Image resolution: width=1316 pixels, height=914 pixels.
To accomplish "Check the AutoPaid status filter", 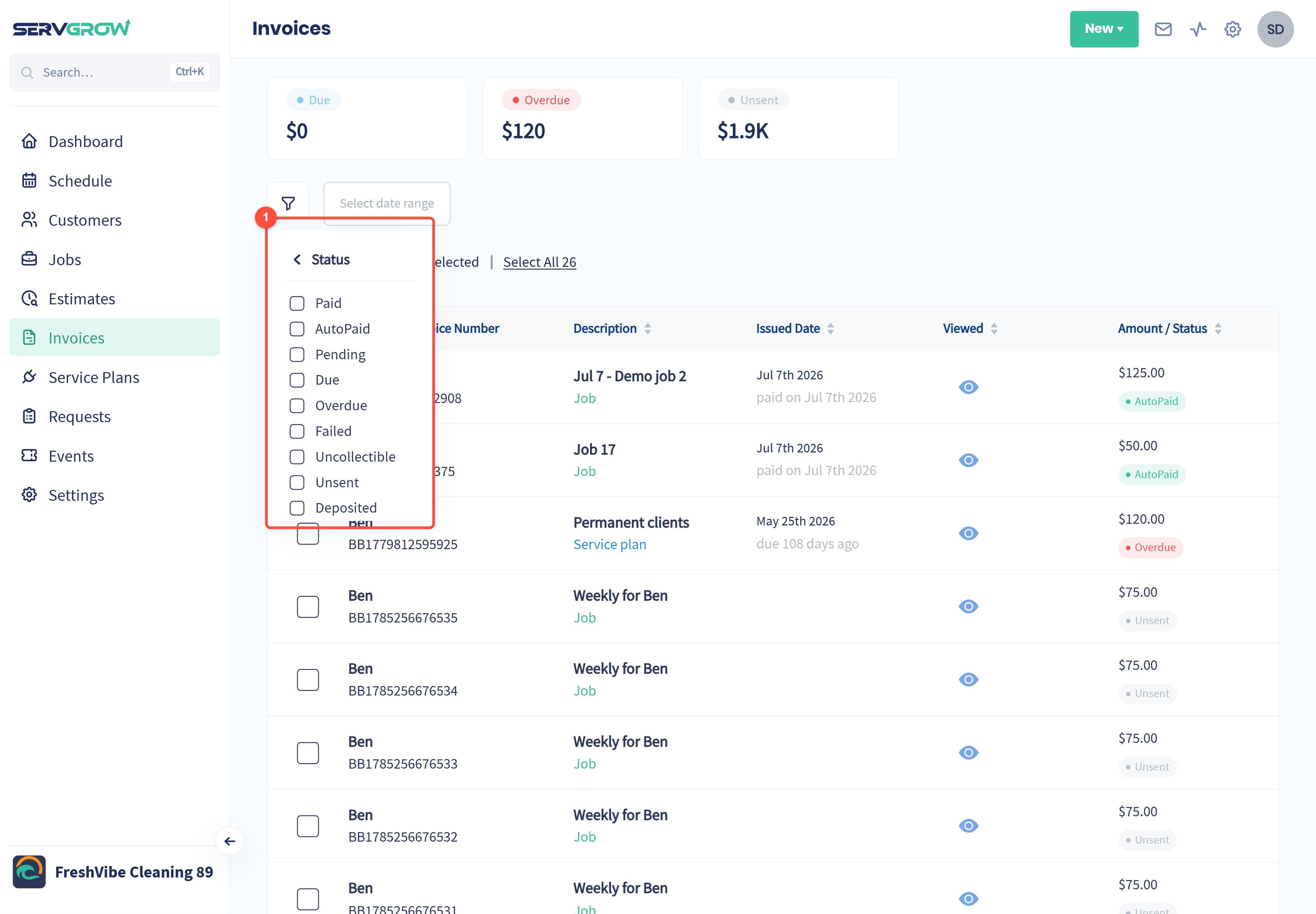I will point(297,329).
